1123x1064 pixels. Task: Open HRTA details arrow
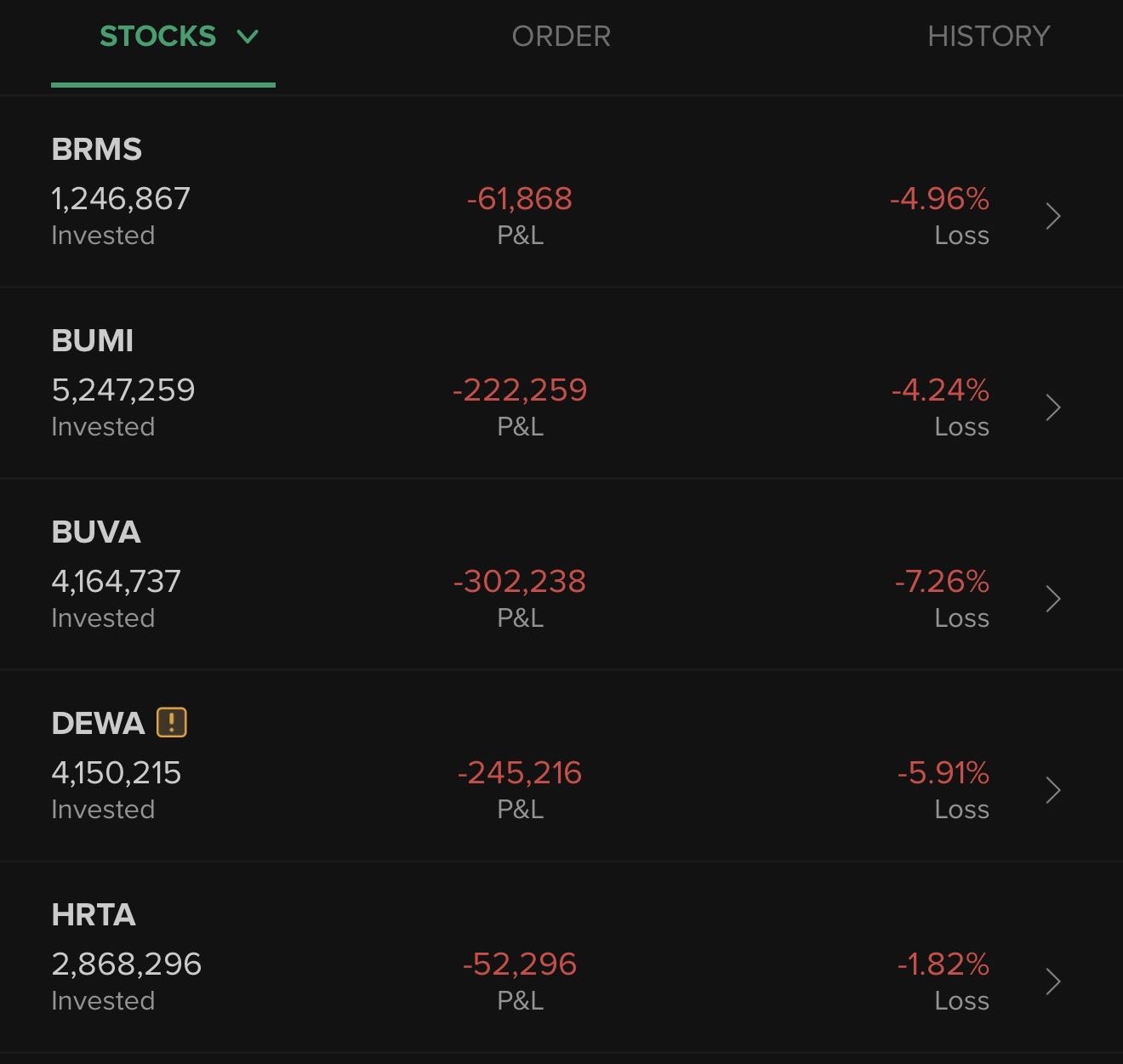(1053, 981)
